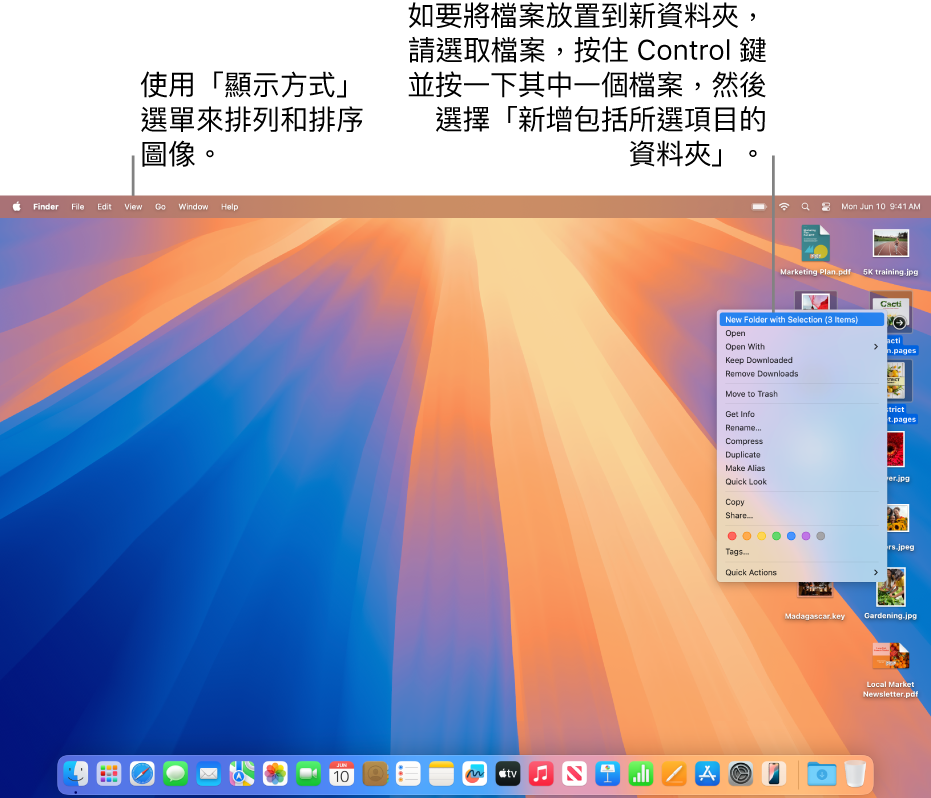Screen dimensions: 931x798
Task: Click the battery status icon
Action: tap(759, 207)
